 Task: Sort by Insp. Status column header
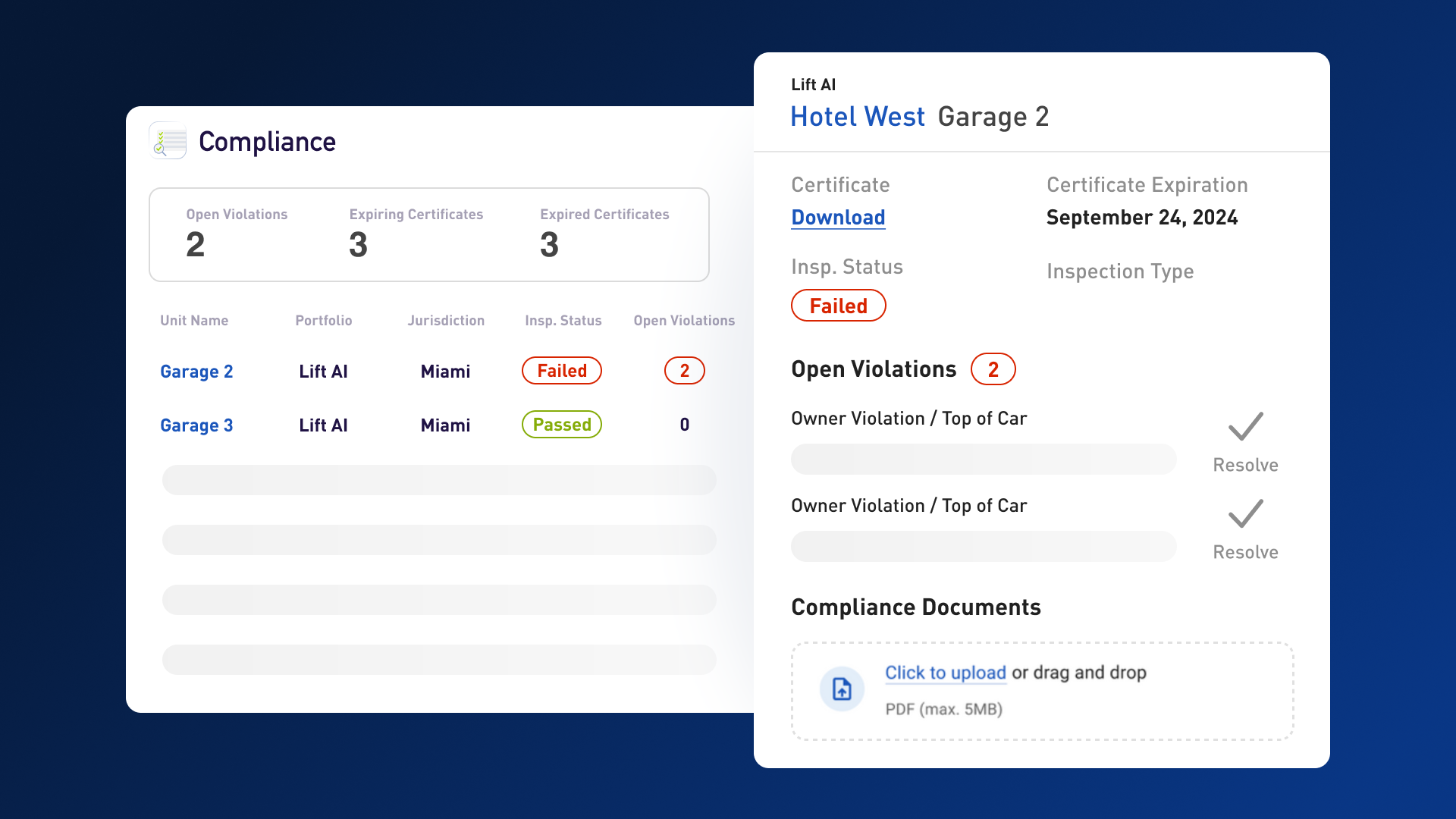pyautogui.click(x=563, y=321)
